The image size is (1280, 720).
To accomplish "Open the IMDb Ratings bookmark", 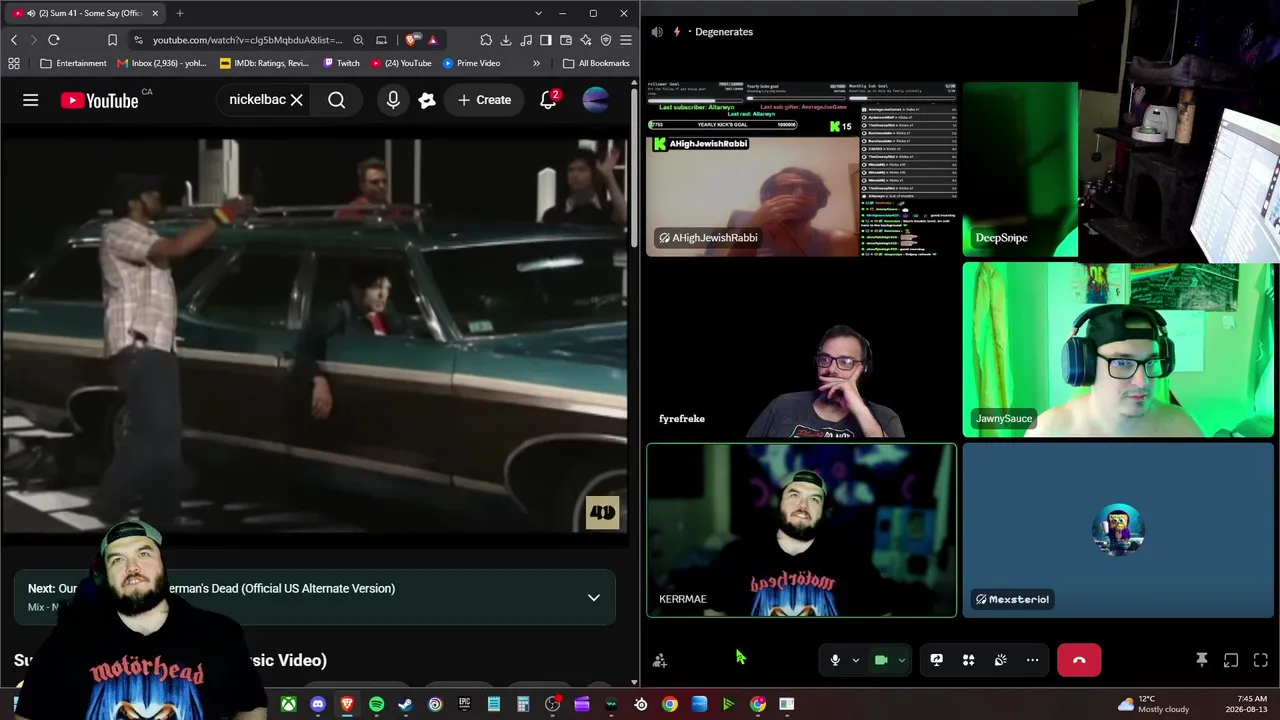I will (x=265, y=63).
